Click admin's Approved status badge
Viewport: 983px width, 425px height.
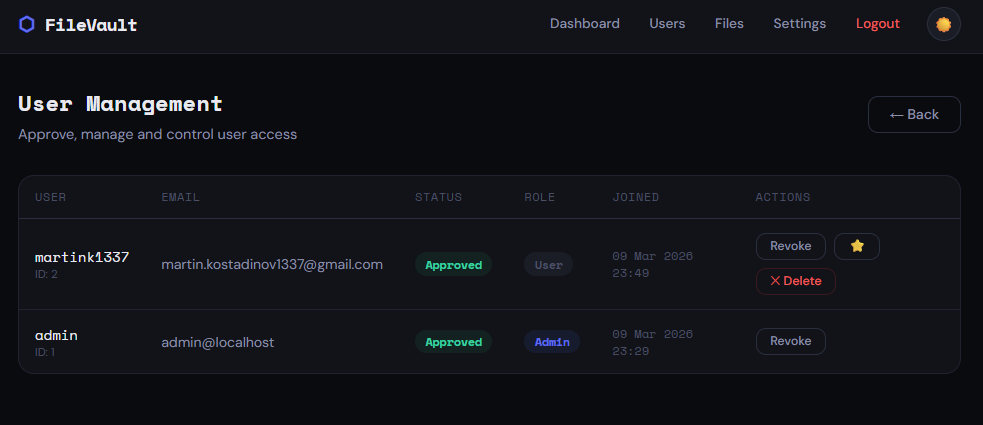click(x=453, y=342)
